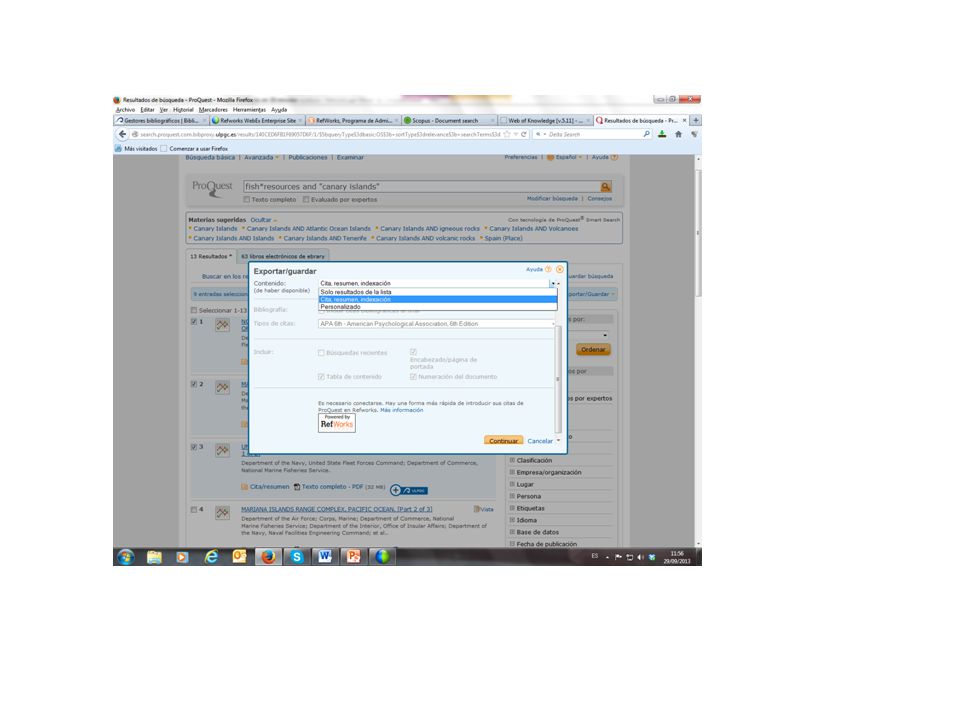Expand the Idioma filter

pyautogui.click(x=523, y=520)
